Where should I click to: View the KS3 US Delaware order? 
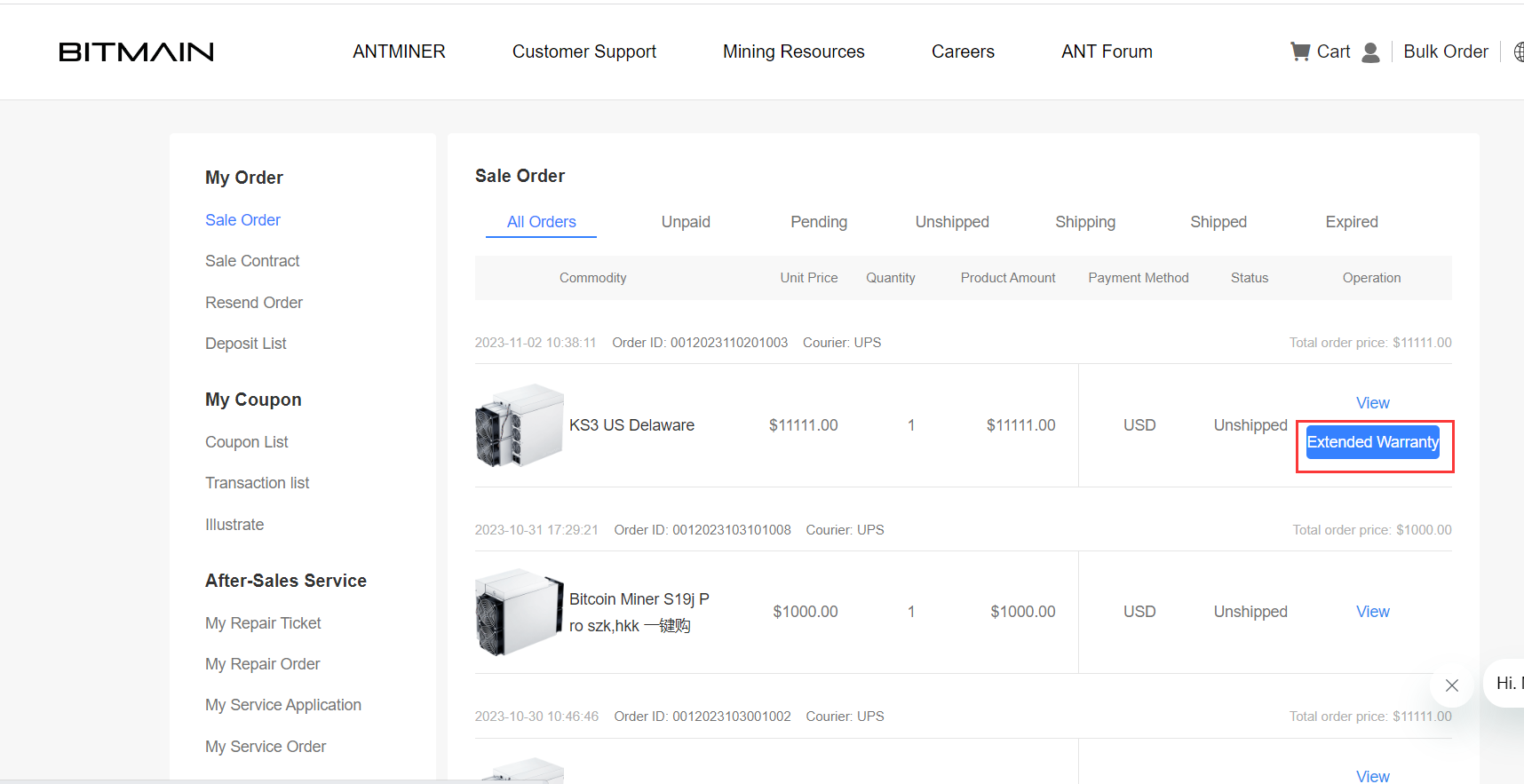click(x=1373, y=403)
